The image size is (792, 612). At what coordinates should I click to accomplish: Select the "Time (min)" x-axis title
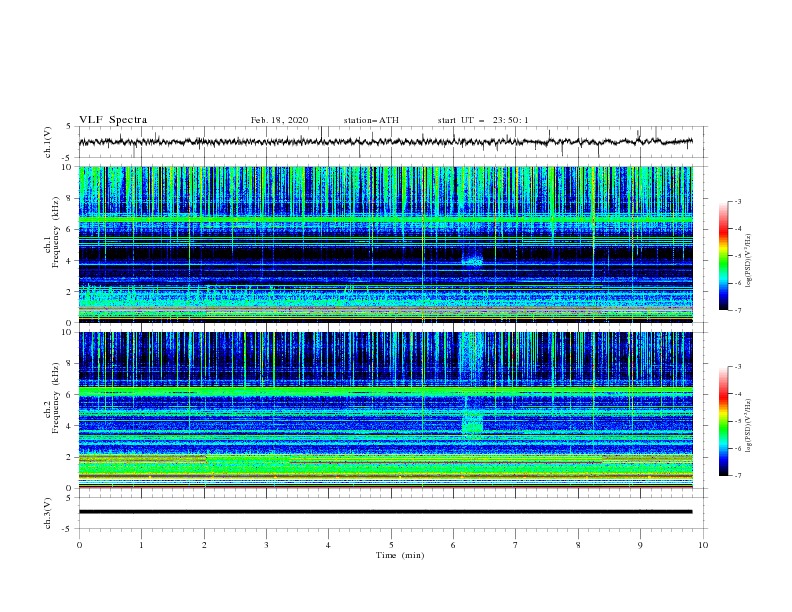[x=400, y=555]
